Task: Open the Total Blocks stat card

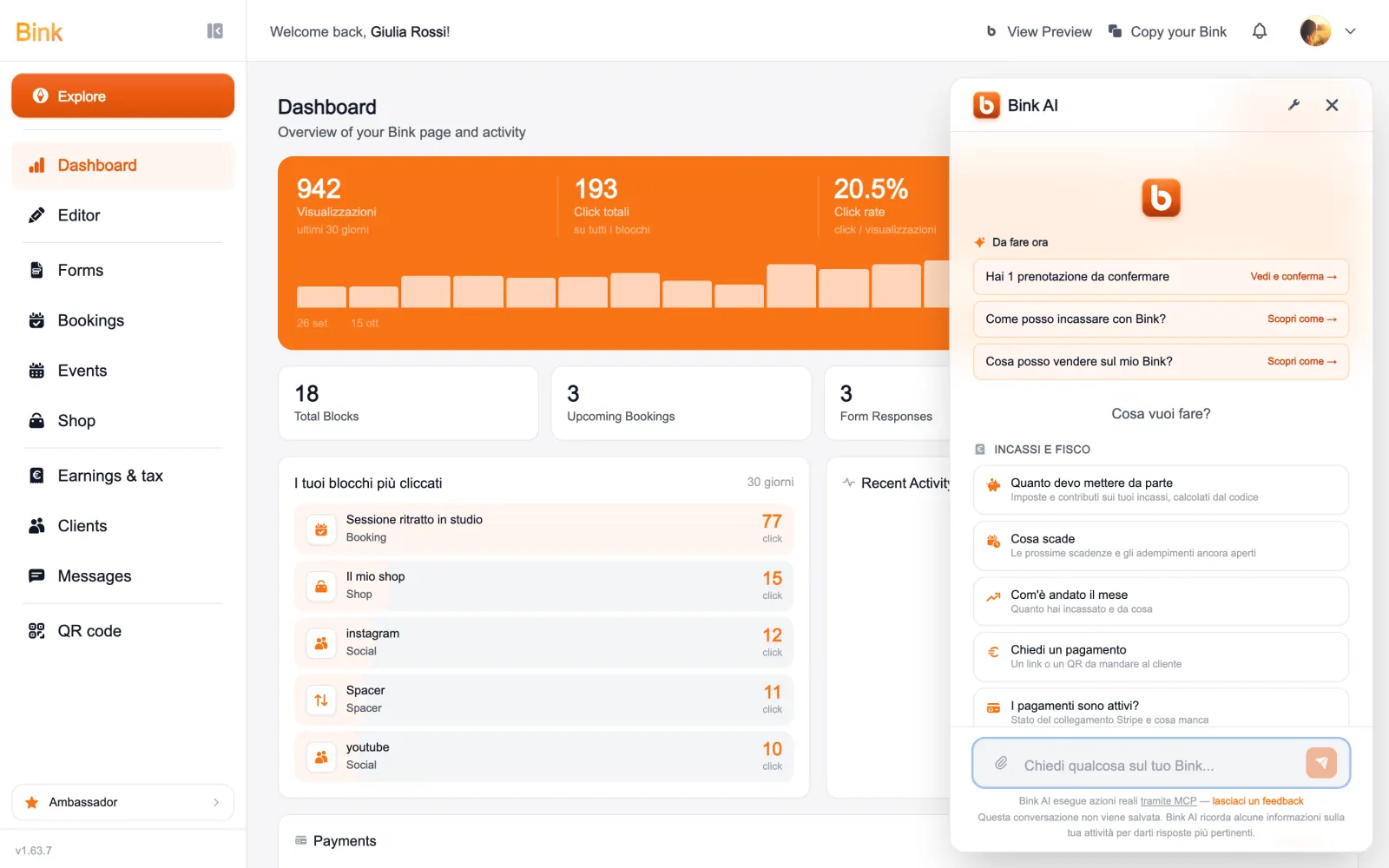Action: pyautogui.click(x=408, y=404)
